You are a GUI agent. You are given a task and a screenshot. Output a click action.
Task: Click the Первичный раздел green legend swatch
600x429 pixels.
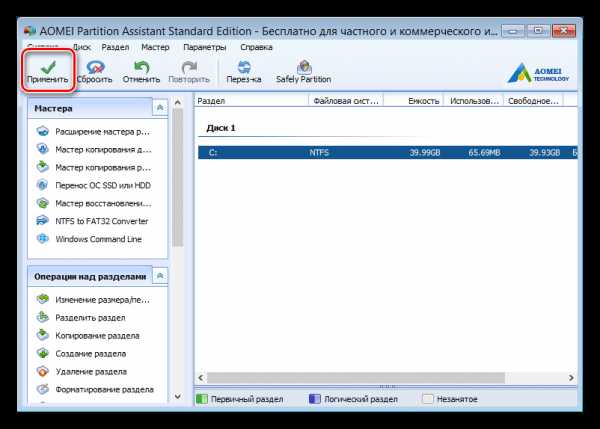tap(202, 399)
